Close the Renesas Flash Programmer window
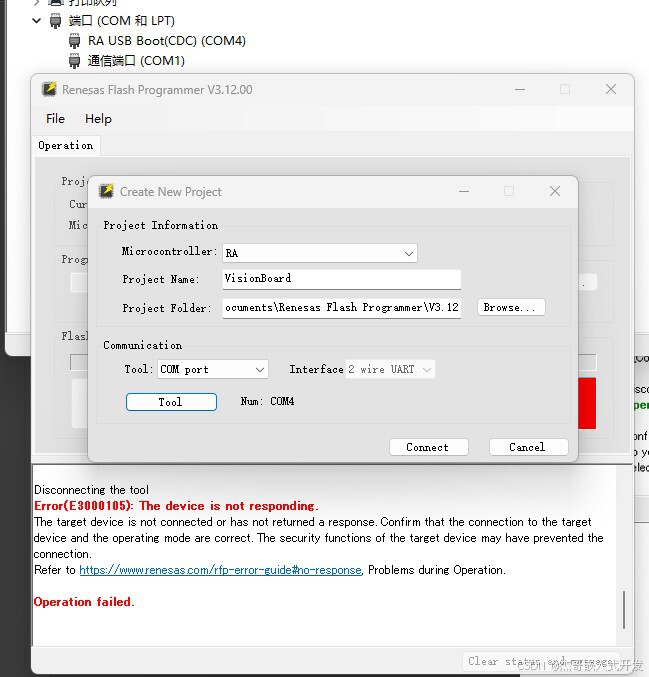 pyautogui.click(x=611, y=89)
